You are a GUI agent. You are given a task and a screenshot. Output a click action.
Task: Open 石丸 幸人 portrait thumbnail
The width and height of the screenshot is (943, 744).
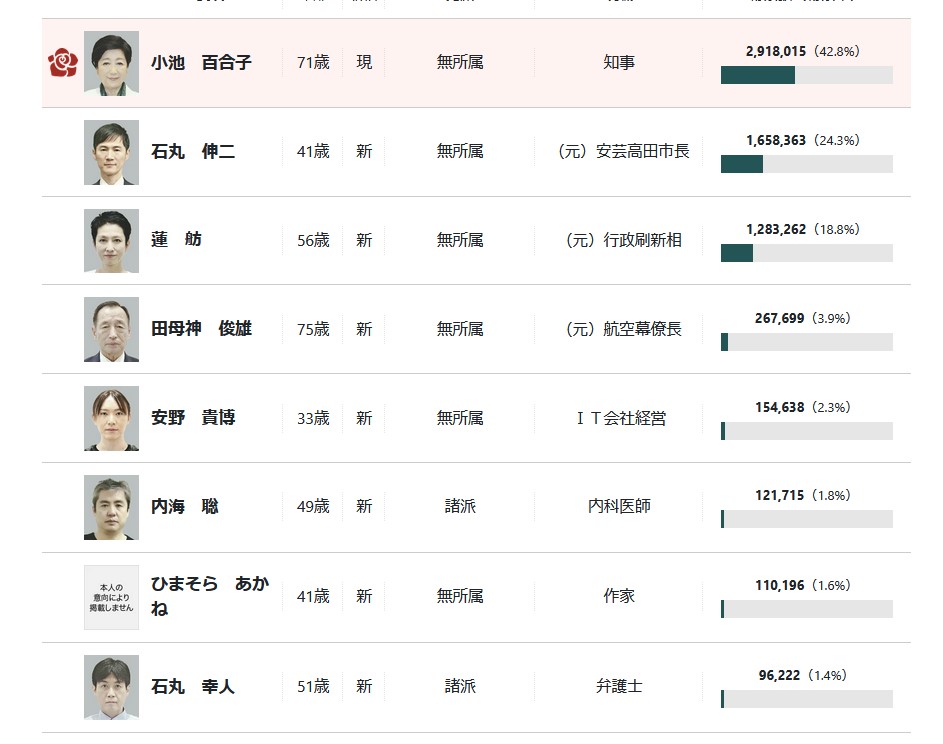[x=111, y=687]
